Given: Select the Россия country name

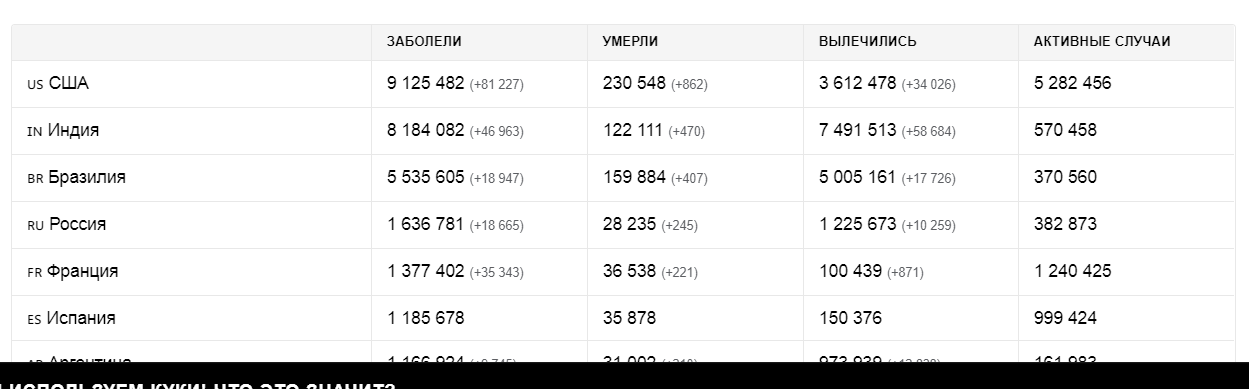Looking at the screenshot, I should coord(78,225).
